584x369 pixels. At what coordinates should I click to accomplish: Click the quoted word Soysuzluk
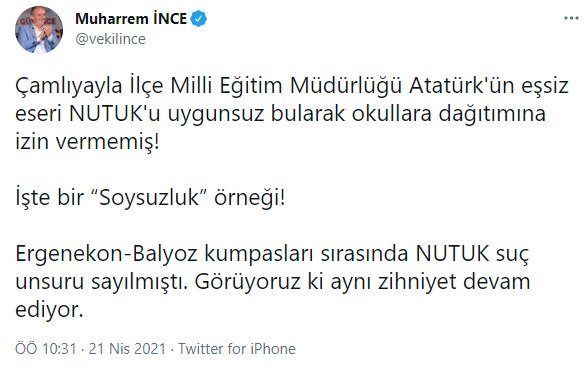(x=152, y=198)
